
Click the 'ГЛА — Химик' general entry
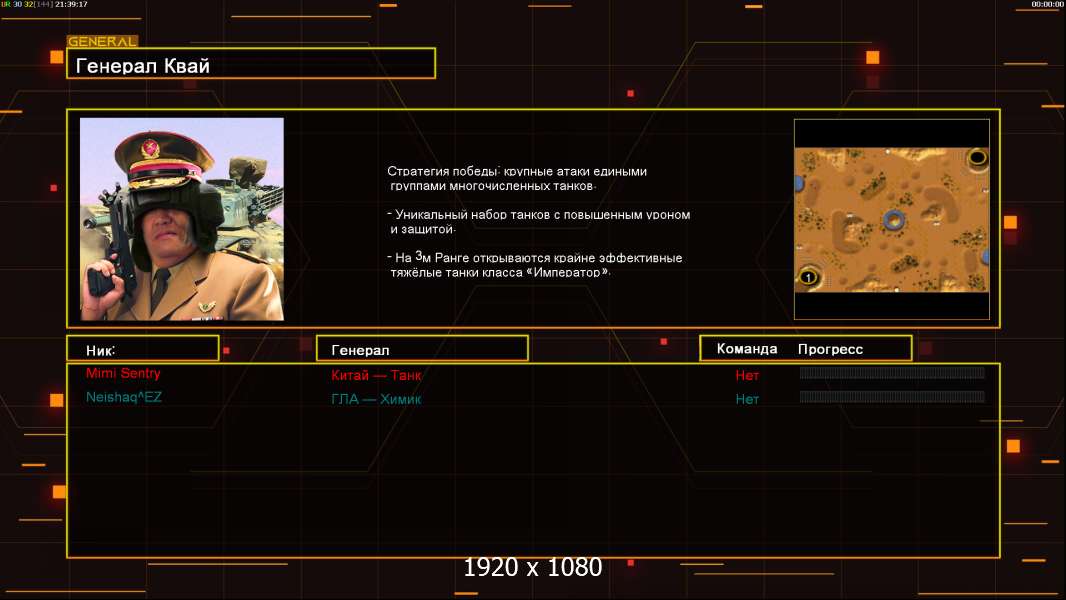[x=376, y=400]
